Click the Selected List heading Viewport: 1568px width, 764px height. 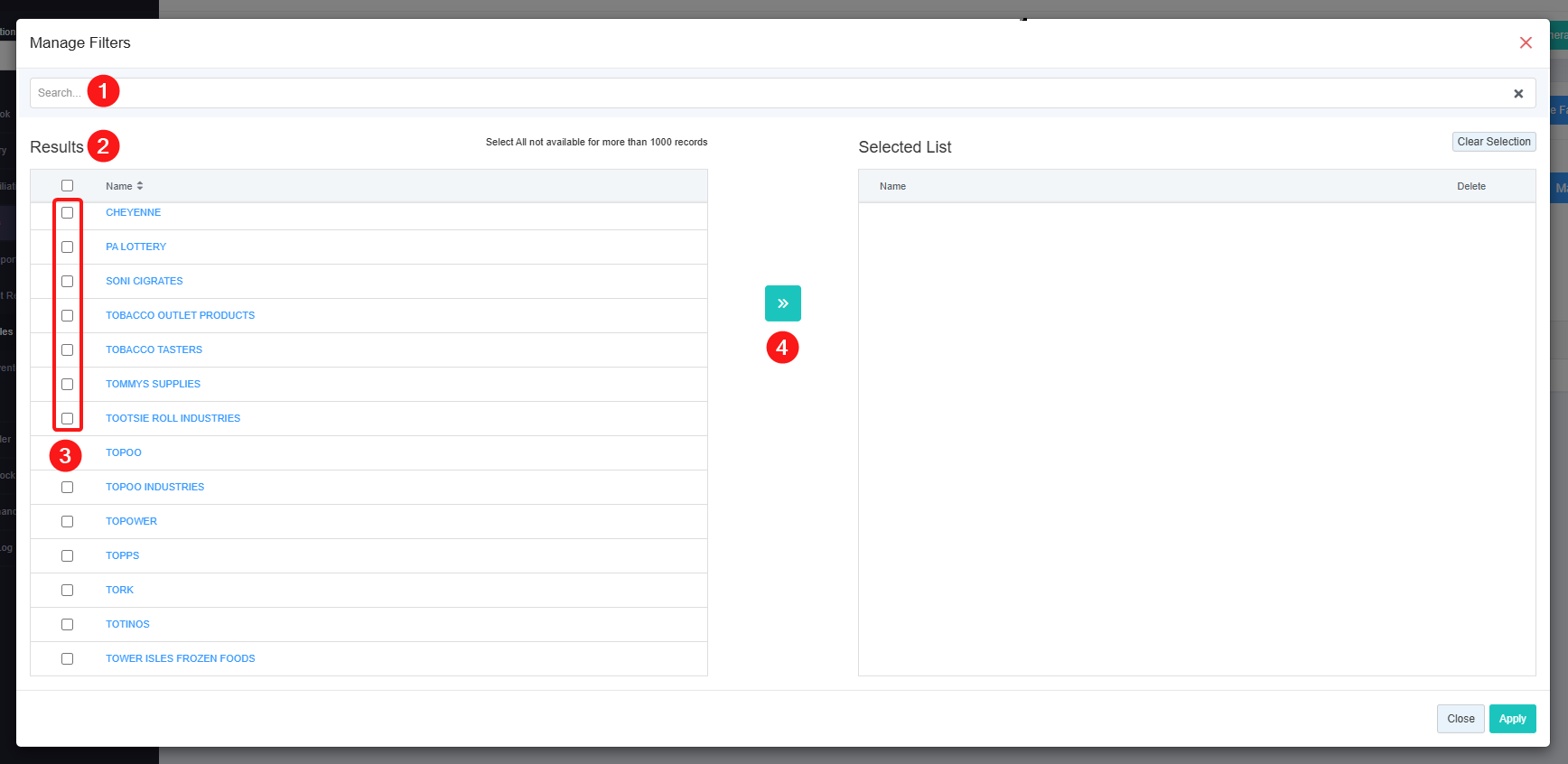pyautogui.click(x=905, y=147)
